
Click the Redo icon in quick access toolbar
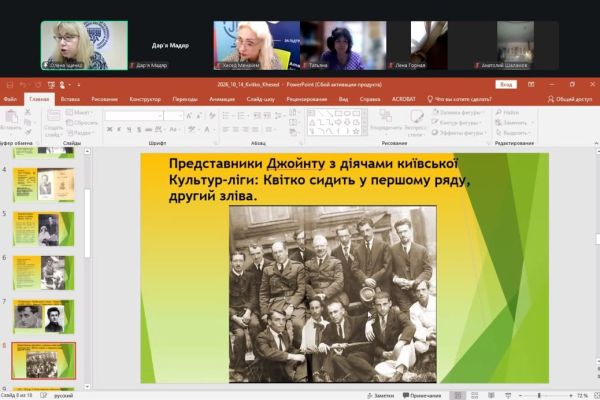pyautogui.click(x=38, y=85)
